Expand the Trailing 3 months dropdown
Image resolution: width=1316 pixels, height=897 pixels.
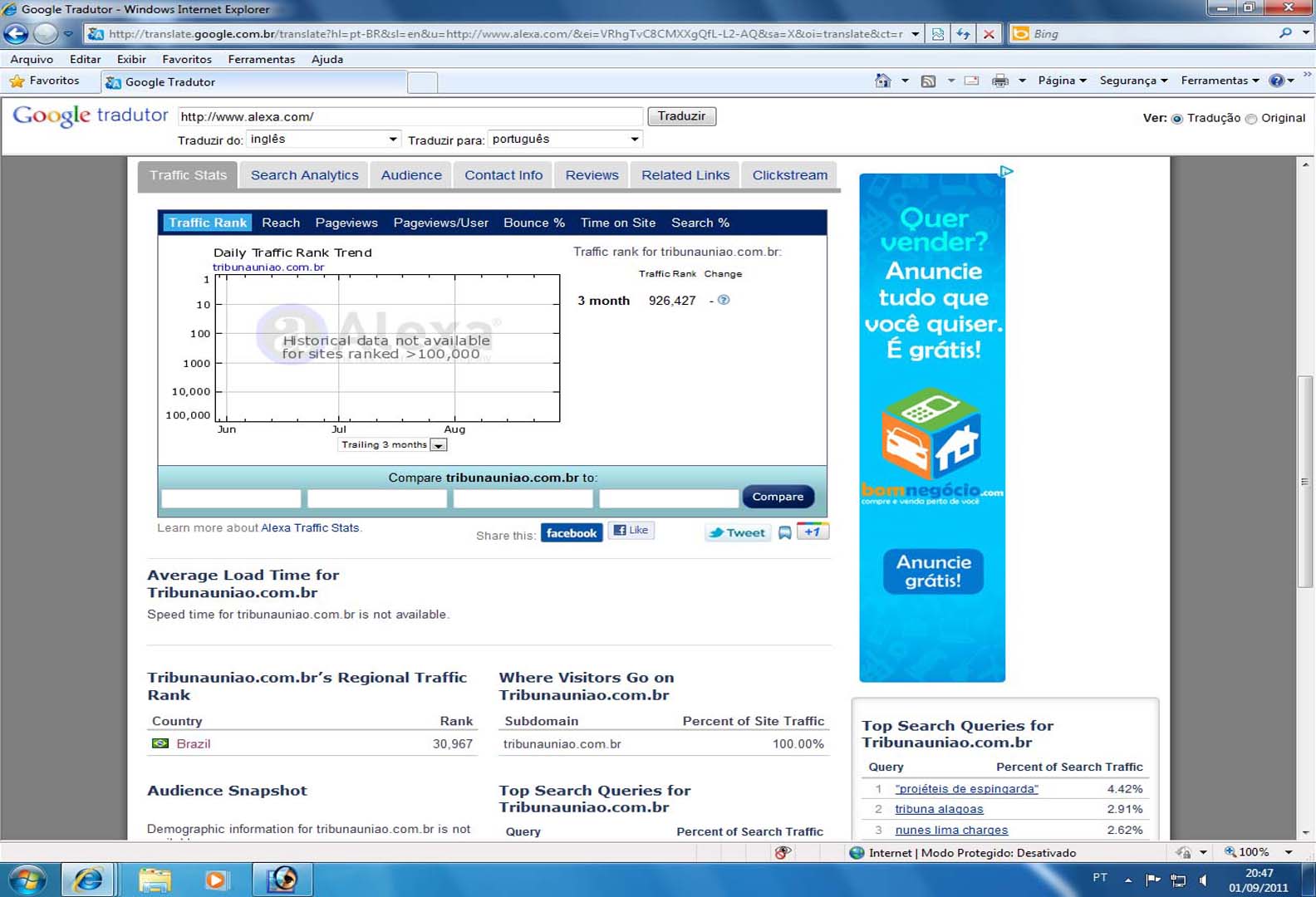pos(438,445)
